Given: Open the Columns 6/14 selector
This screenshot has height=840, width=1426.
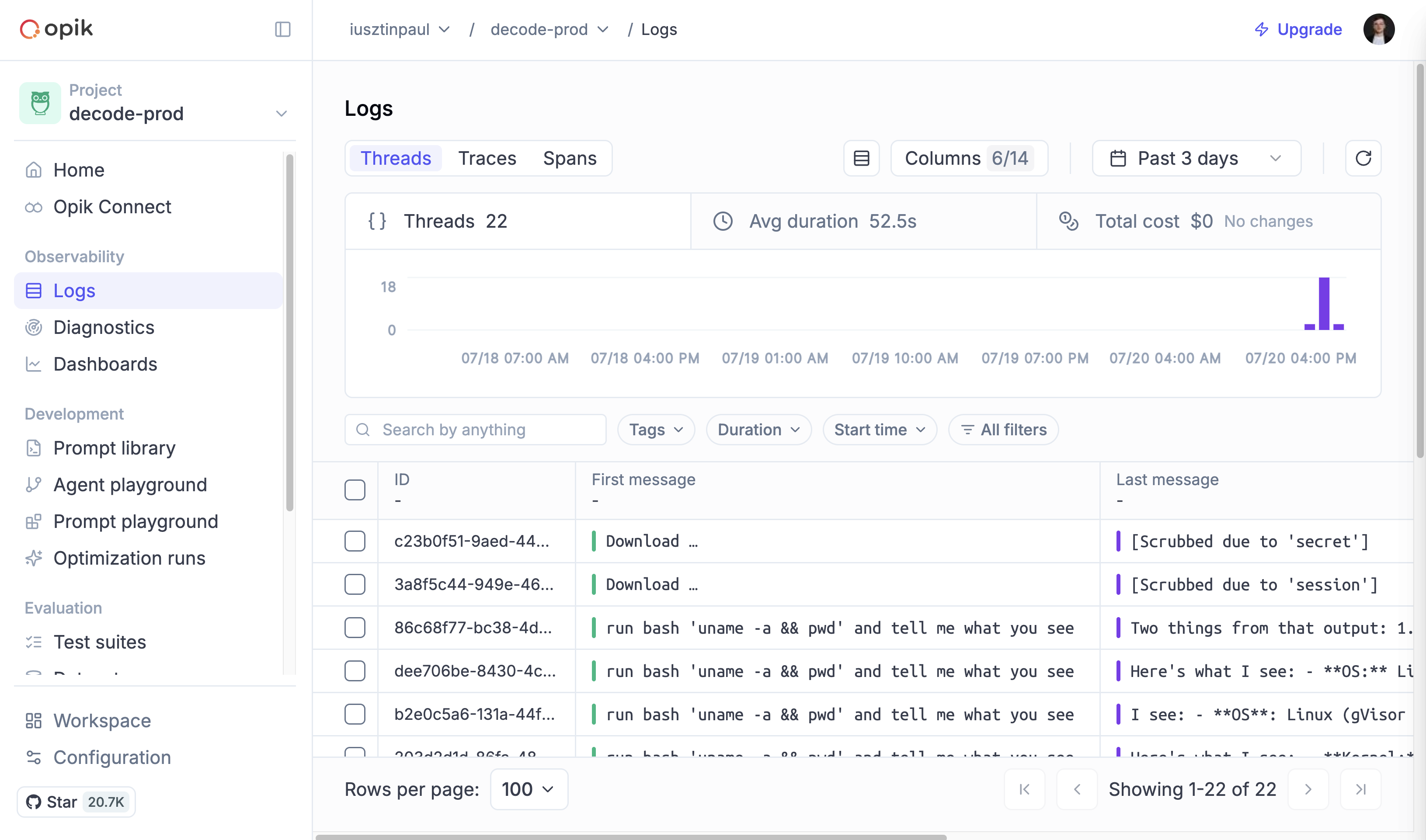Looking at the screenshot, I should click(x=969, y=158).
